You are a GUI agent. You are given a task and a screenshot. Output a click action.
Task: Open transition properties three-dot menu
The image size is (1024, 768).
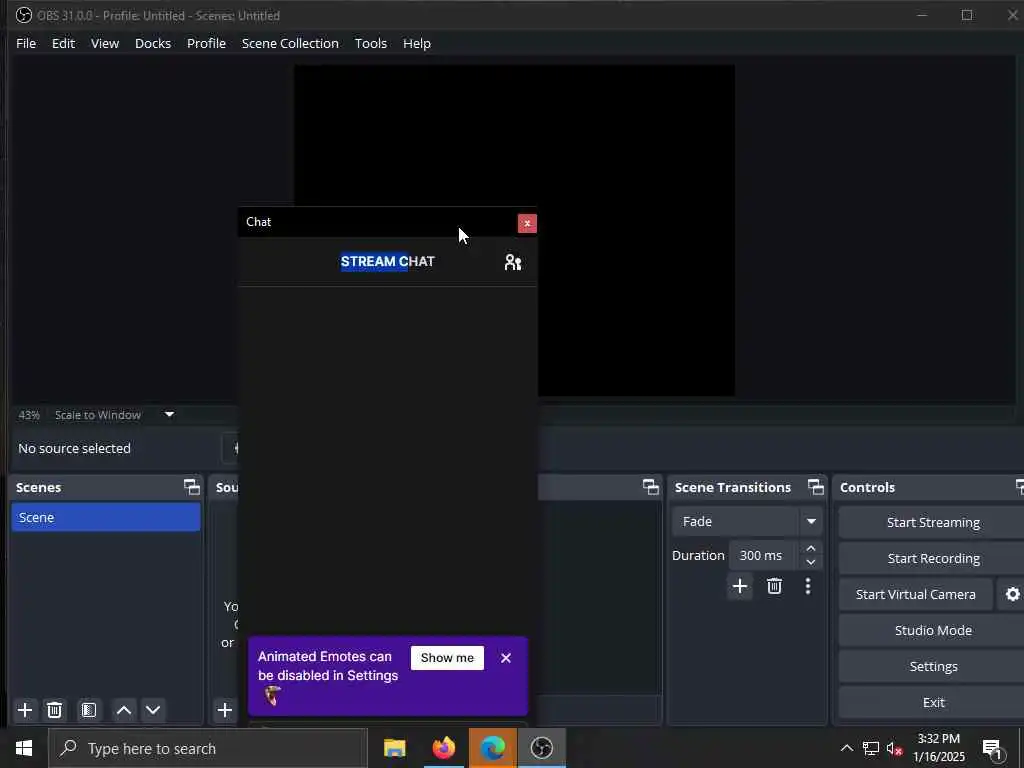pyautogui.click(x=808, y=586)
